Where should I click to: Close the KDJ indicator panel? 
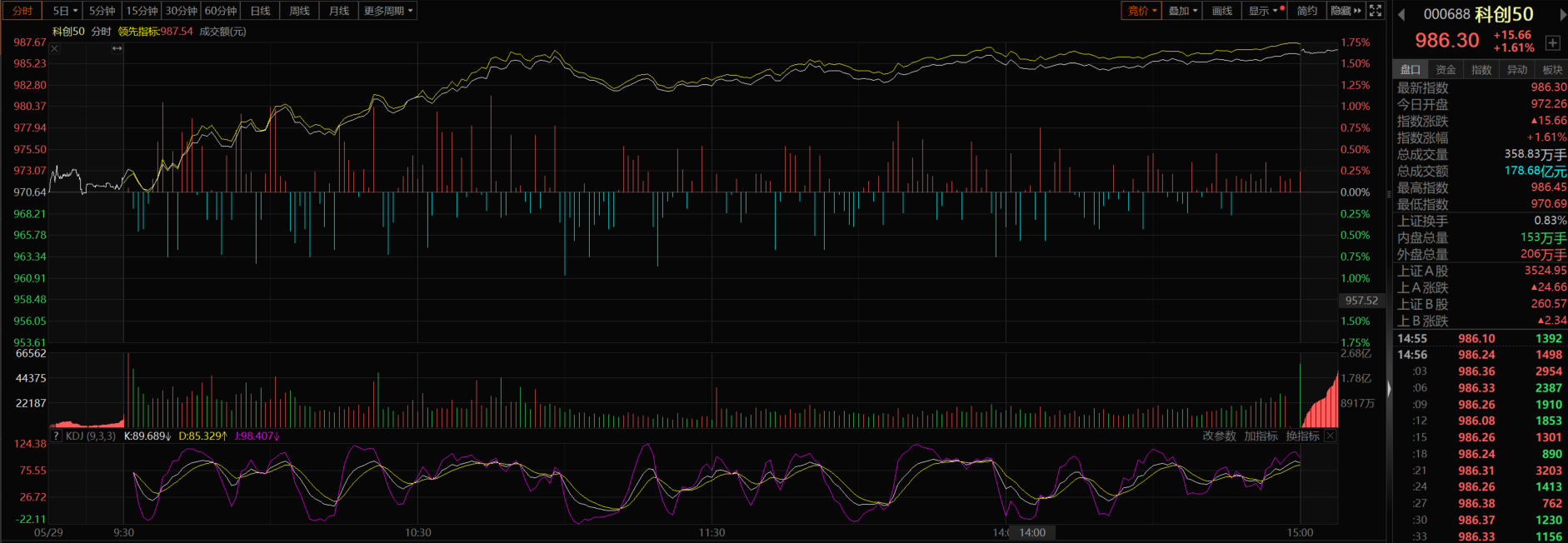coord(1331,436)
